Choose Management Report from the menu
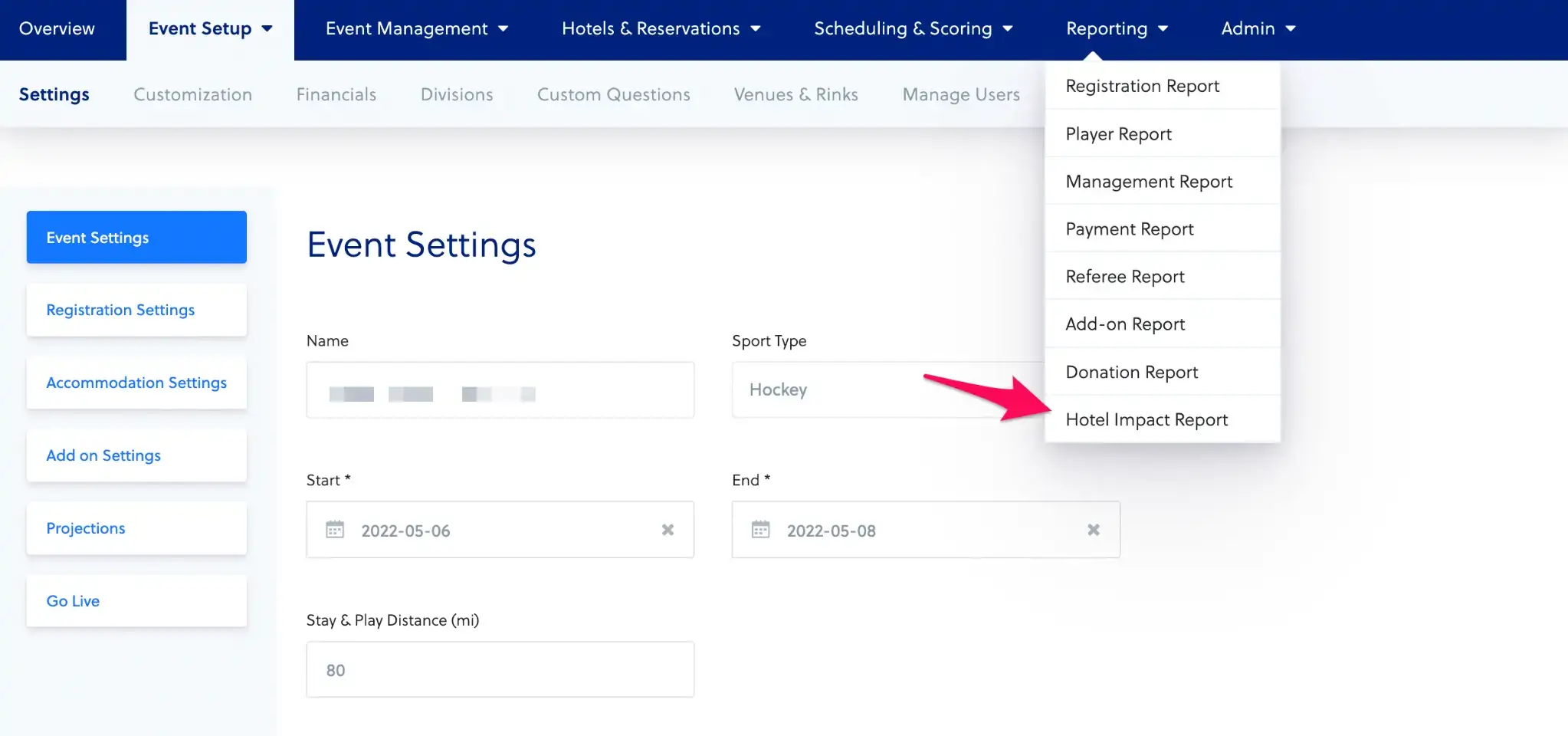The height and width of the screenshot is (736, 1568). point(1163,181)
